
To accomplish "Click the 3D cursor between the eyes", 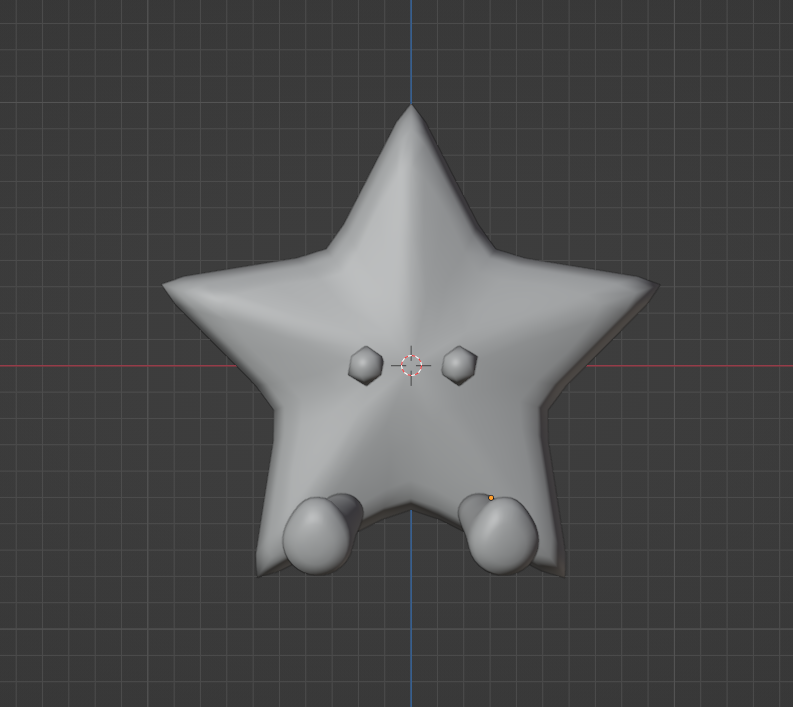I will click(x=411, y=365).
